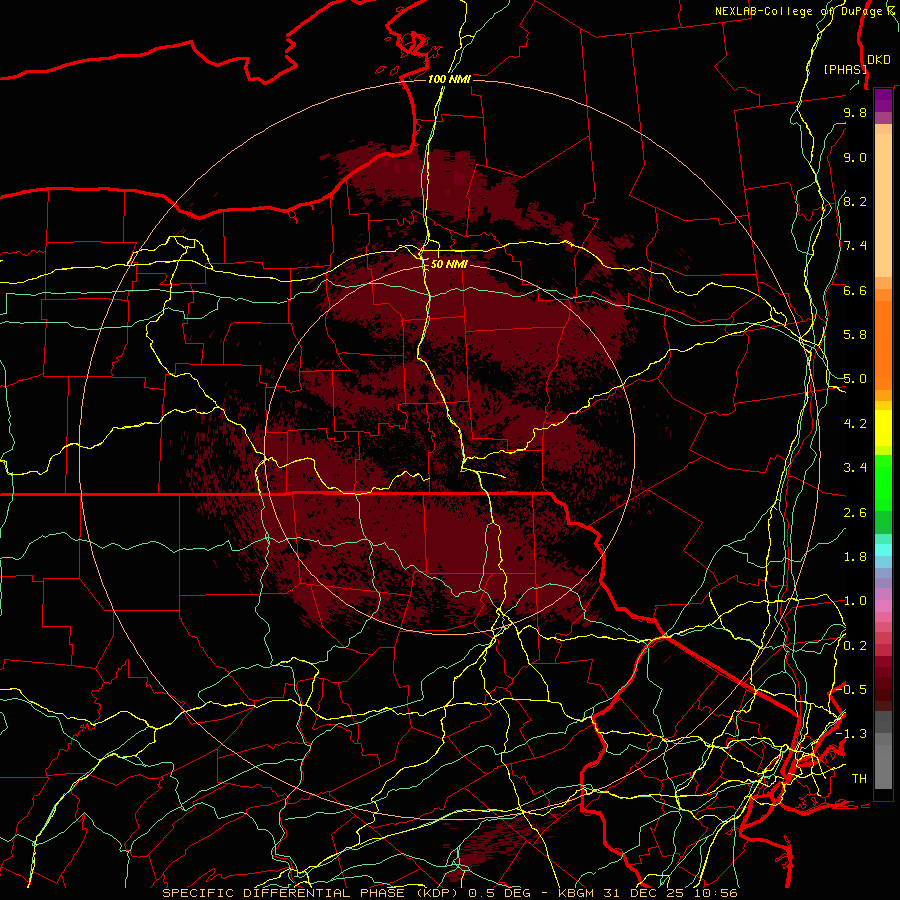
Task: Pick the gray band of the color scale
Action: pos(883,750)
